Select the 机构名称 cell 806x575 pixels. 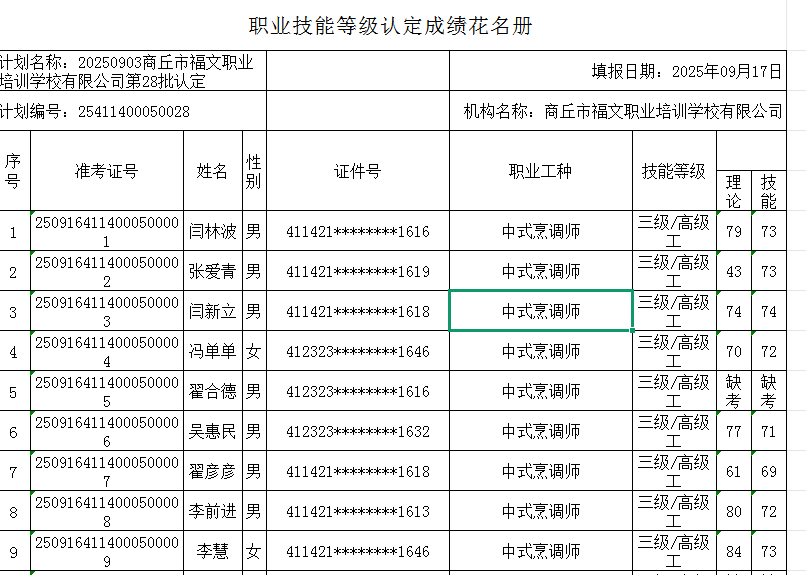click(623, 111)
